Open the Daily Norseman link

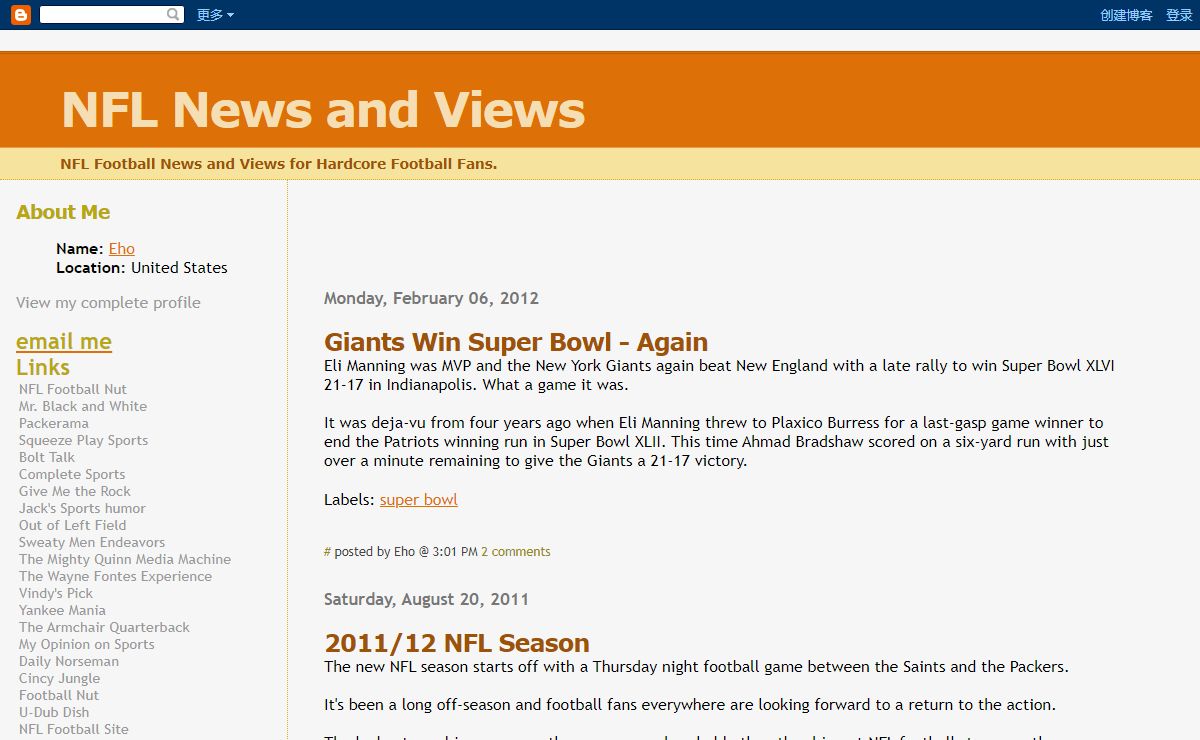pos(69,661)
